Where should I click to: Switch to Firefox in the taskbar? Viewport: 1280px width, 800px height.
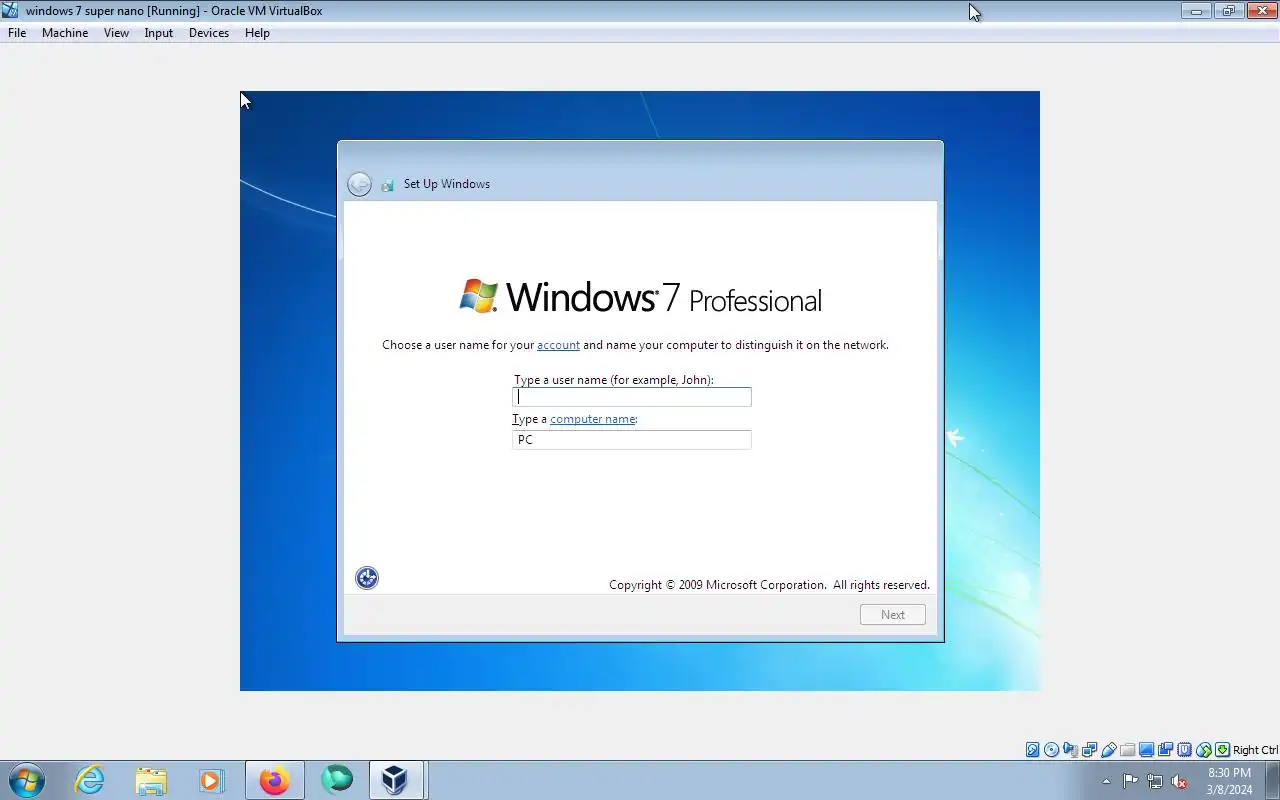[x=274, y=780]
